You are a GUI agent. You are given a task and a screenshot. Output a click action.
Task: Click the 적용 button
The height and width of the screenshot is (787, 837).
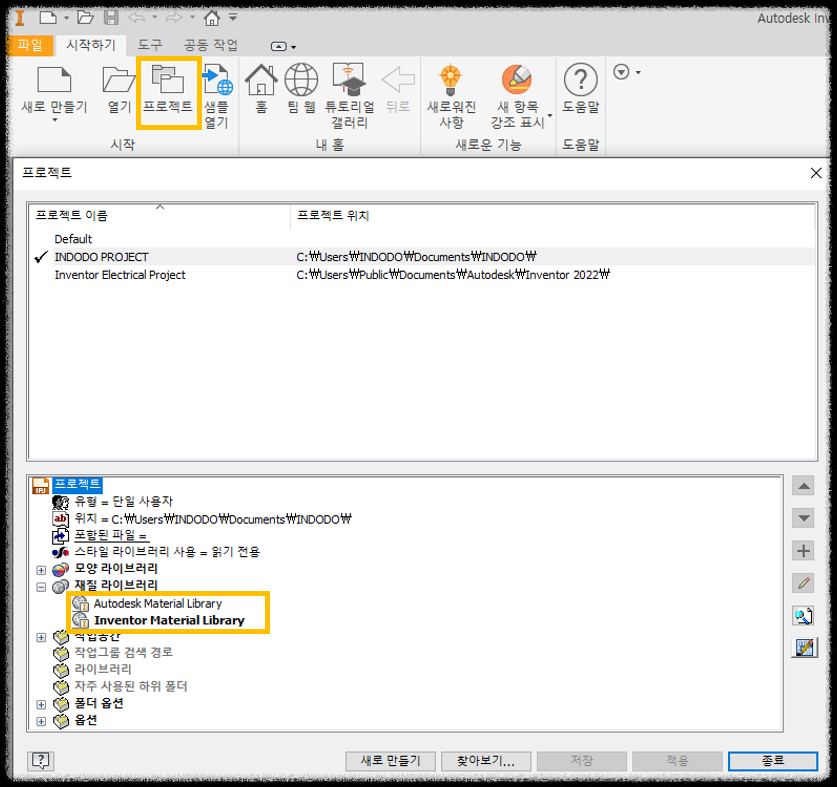[x=677, y=761]
